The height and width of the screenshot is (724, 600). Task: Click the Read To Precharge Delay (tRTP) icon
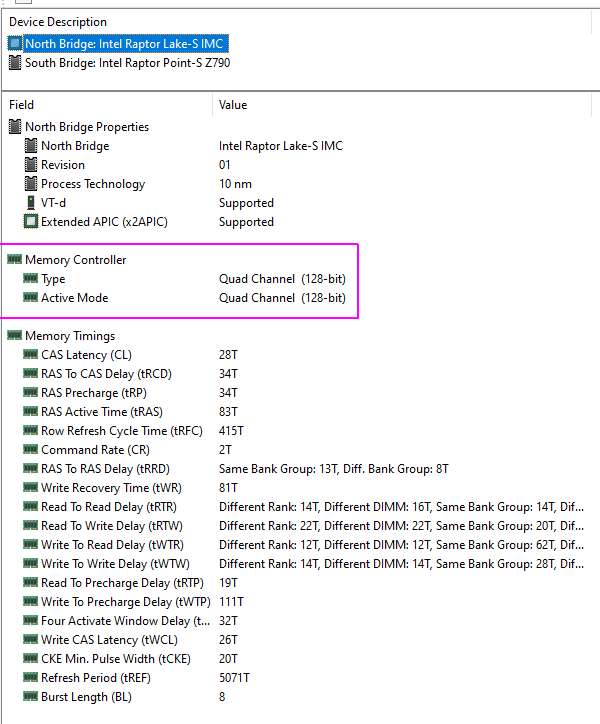click(x=30, y=582)
